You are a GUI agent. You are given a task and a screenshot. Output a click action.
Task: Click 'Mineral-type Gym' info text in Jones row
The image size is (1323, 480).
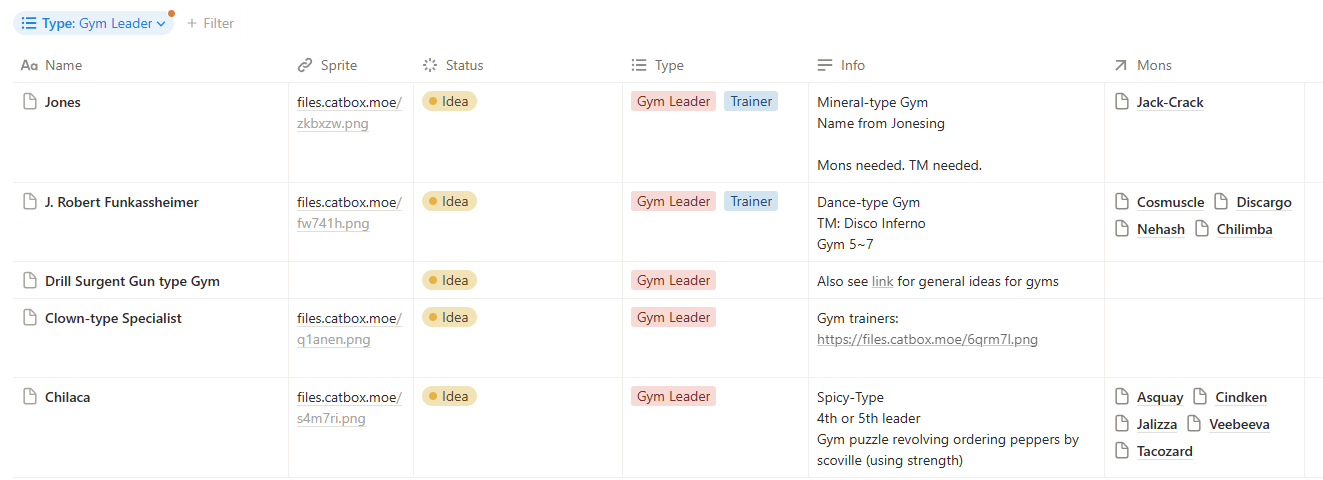coord(873,102)
